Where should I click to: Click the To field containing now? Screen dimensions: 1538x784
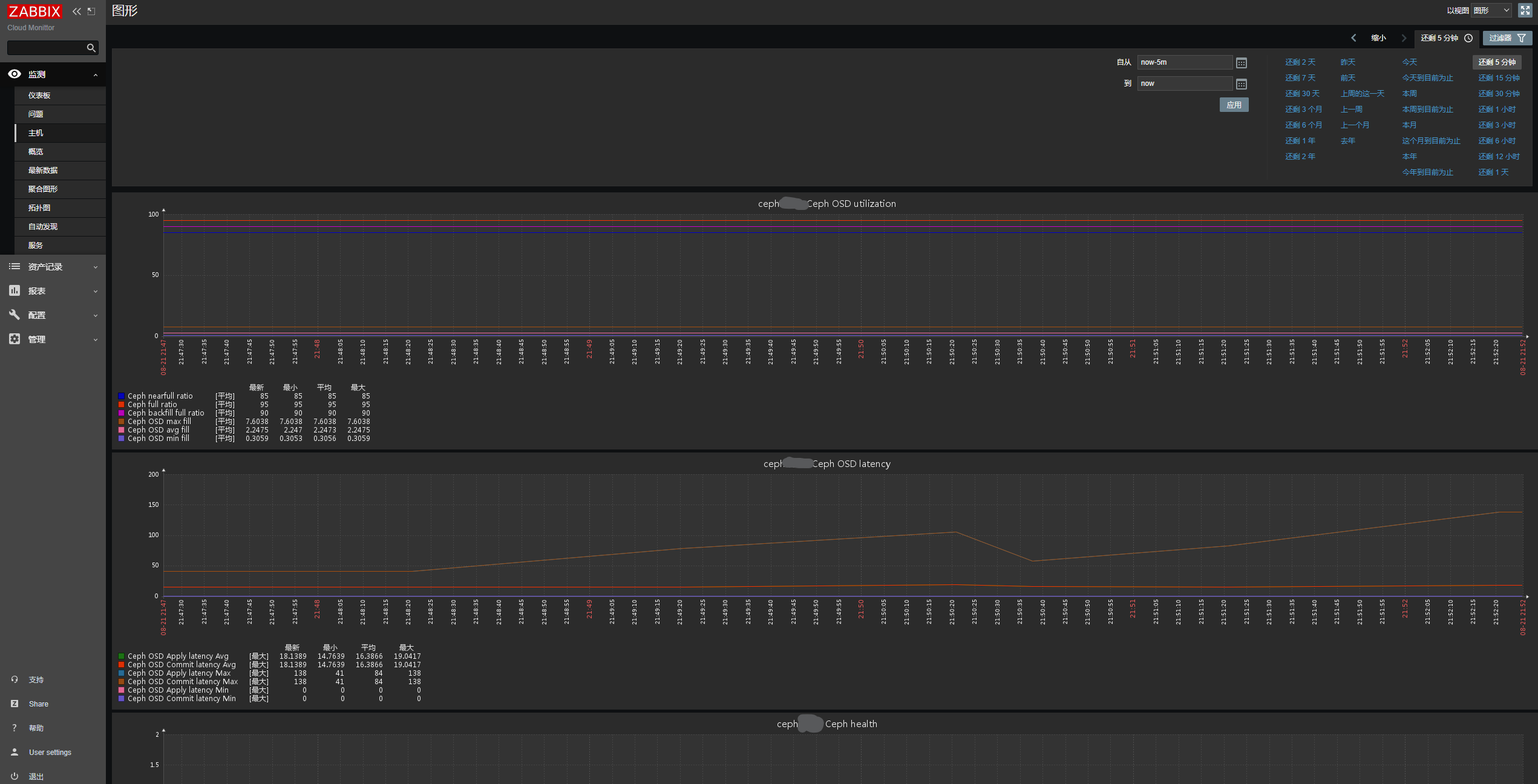click(1185, 83)
